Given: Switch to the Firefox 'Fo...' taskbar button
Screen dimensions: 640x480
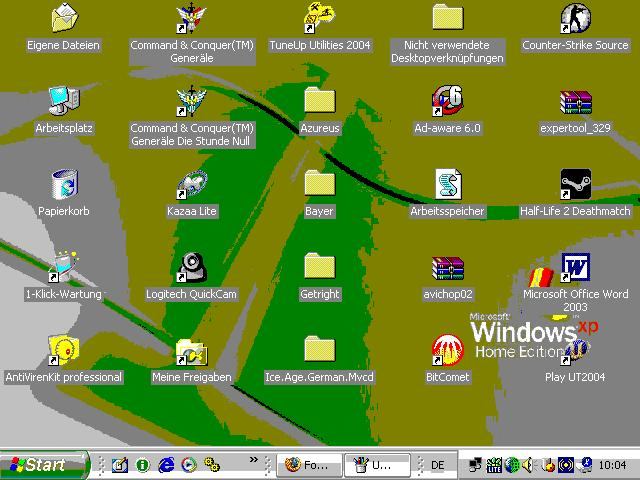Looking at the screenshot, I should [309, 465].
